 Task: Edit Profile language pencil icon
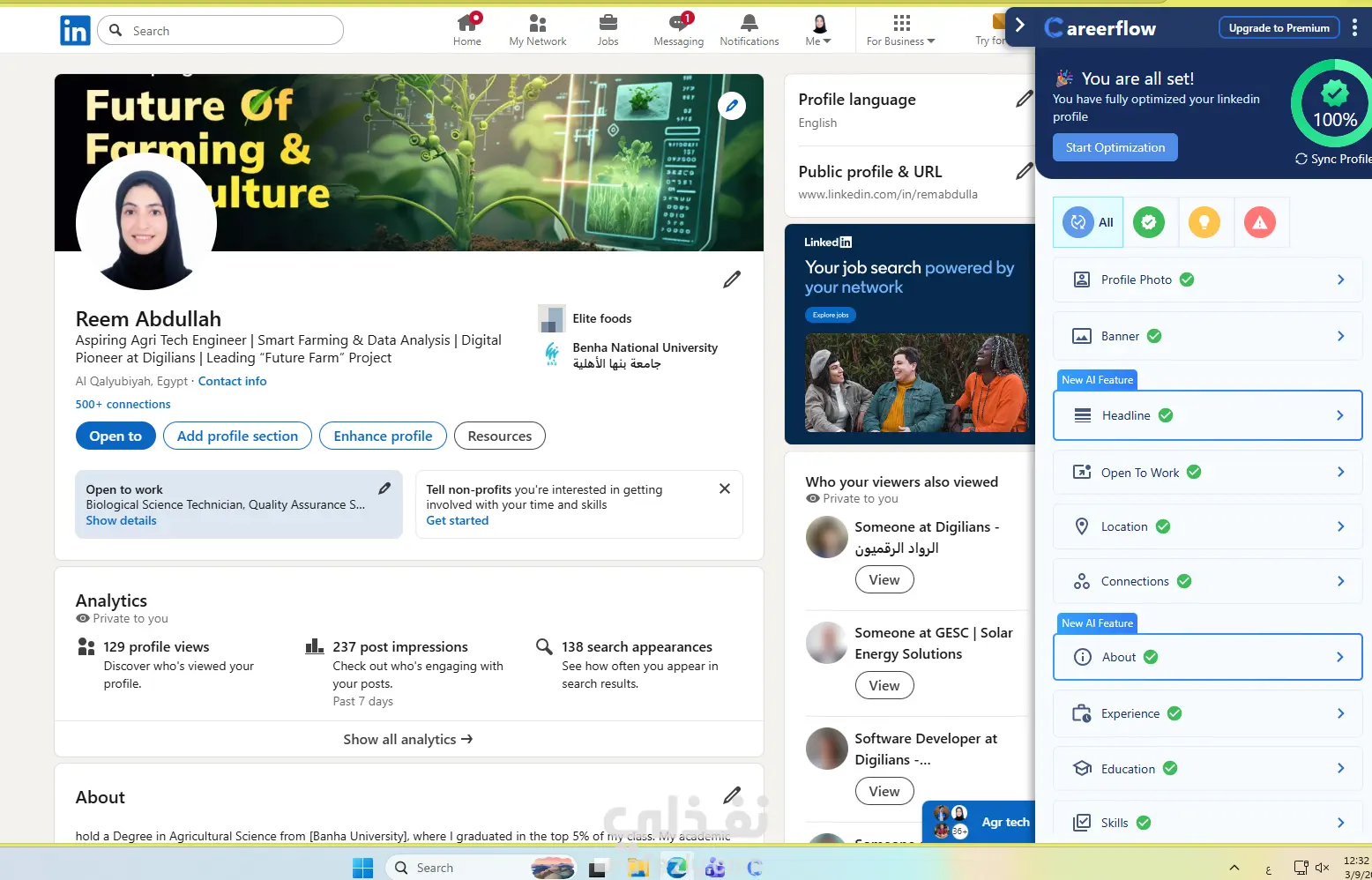(x=1024, y=99)
